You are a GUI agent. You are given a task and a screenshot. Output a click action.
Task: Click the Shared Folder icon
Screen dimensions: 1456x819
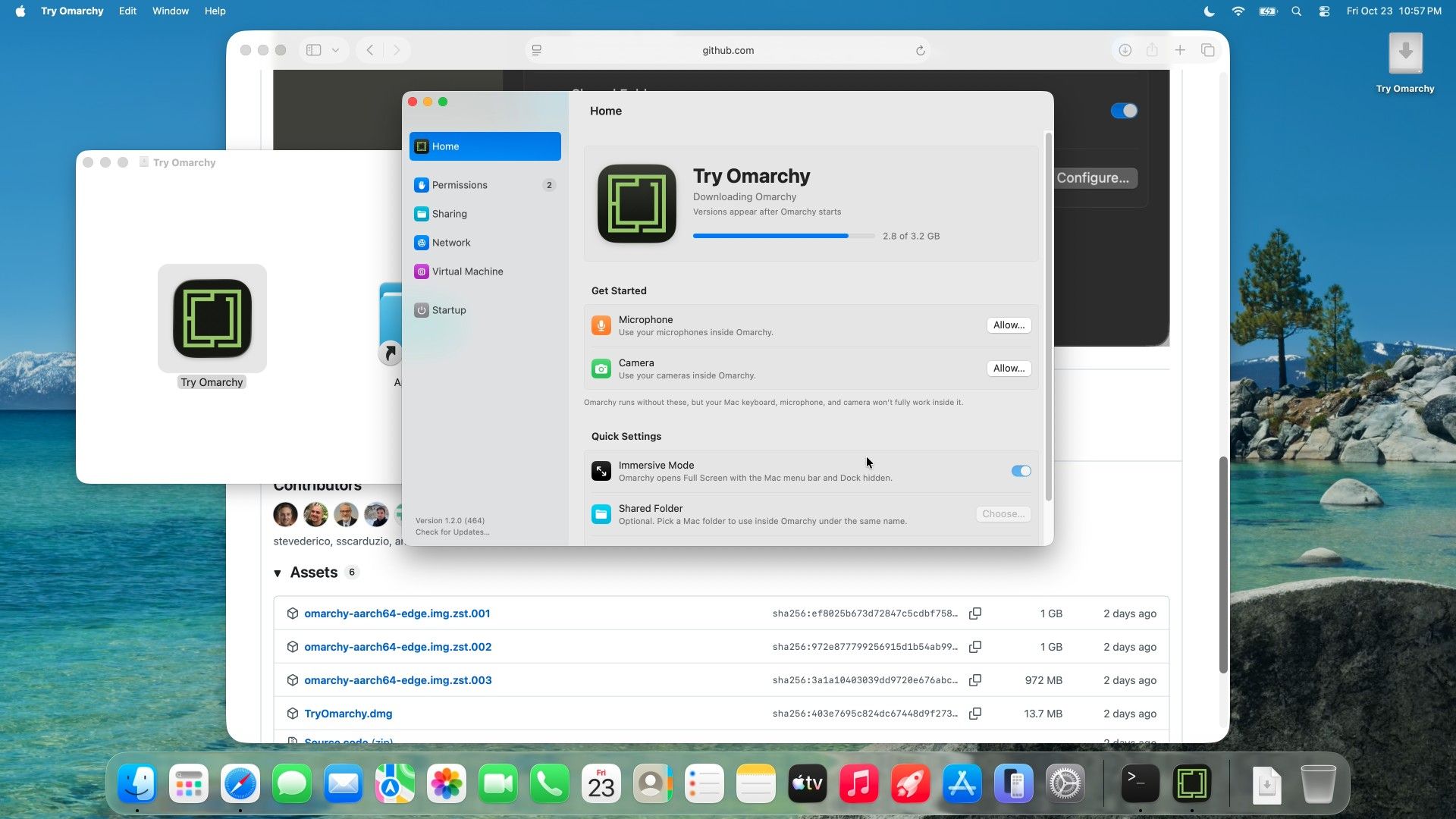click(601, 514)
